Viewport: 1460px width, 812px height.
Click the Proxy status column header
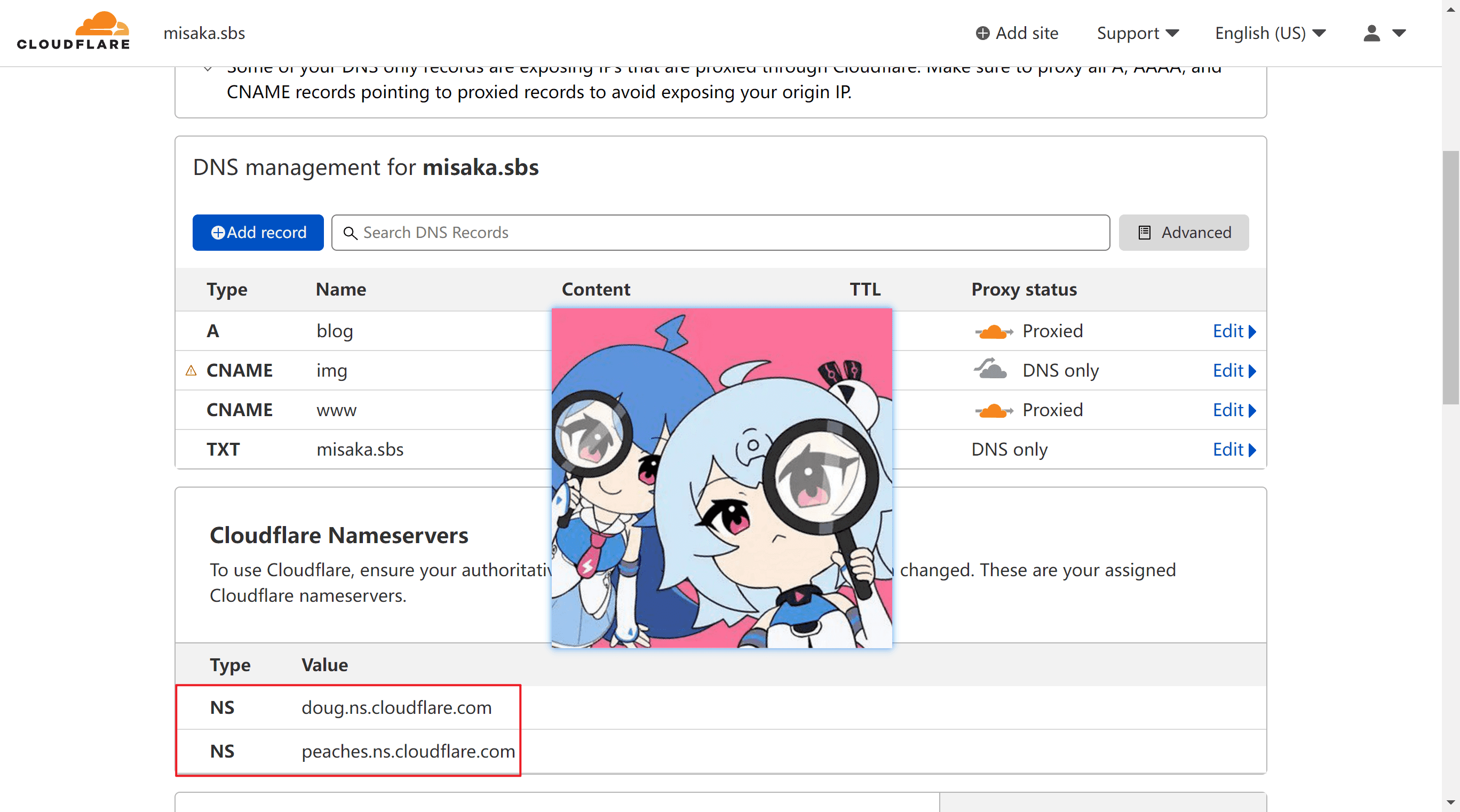coord(1023,290)
